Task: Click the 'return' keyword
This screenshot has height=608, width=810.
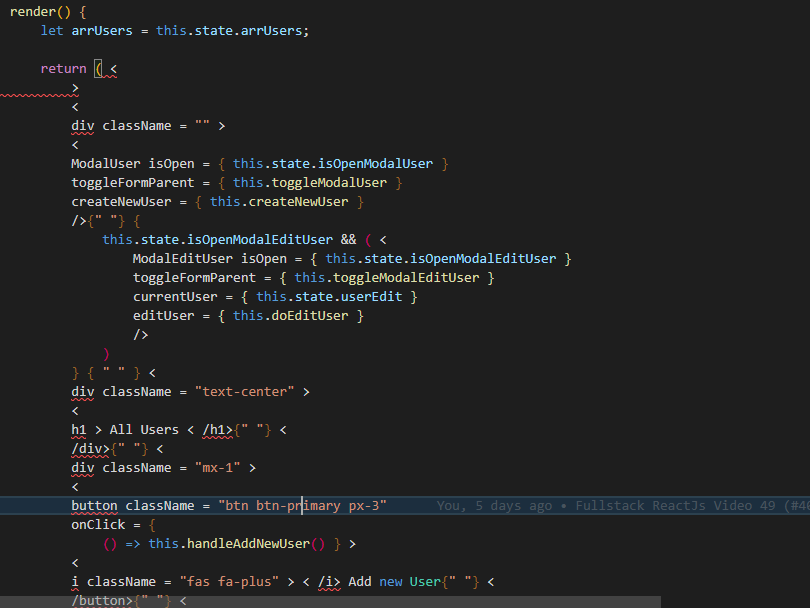Action: [x=64, y=69]
